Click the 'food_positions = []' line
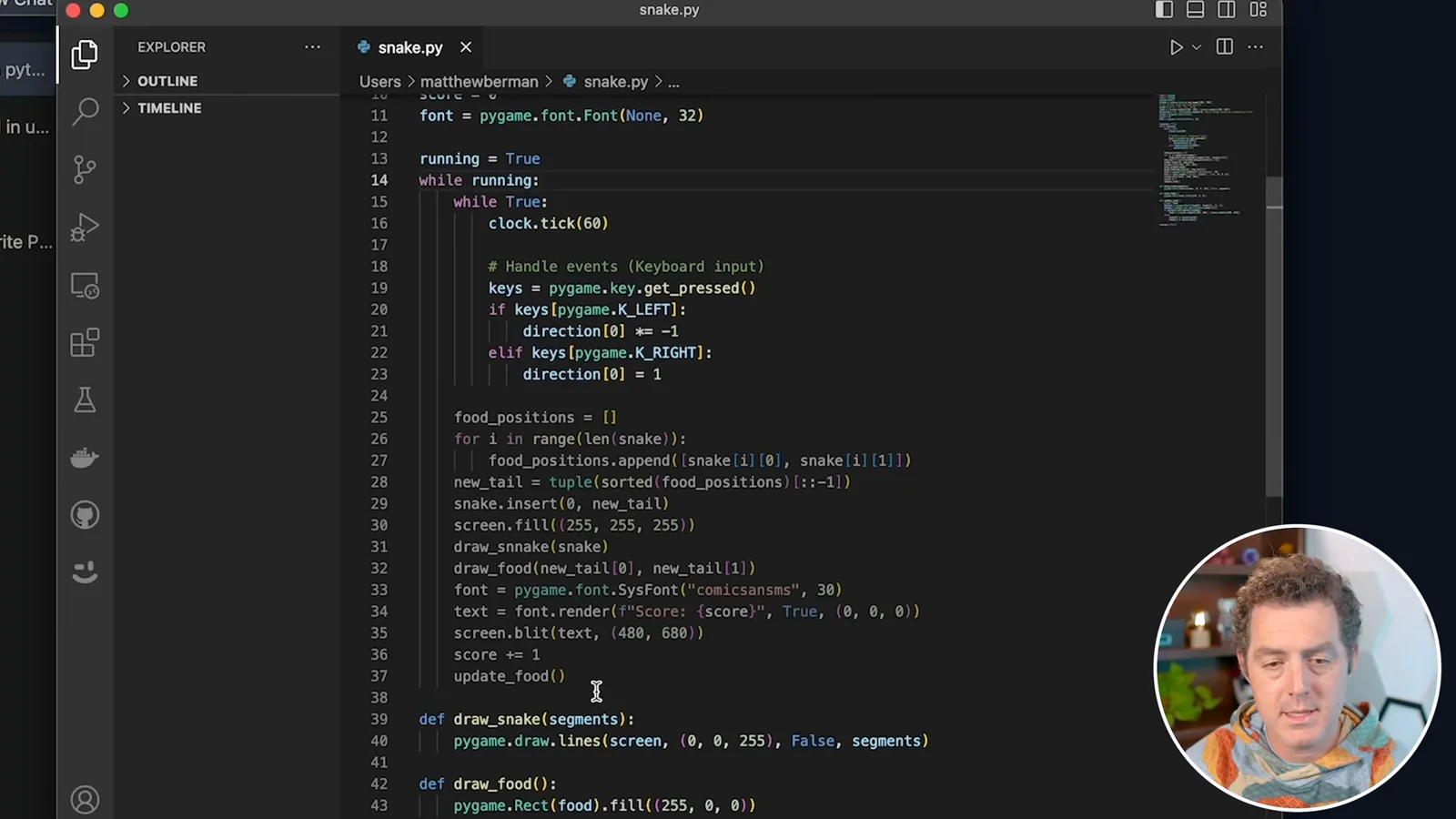 tap(535, 417)
